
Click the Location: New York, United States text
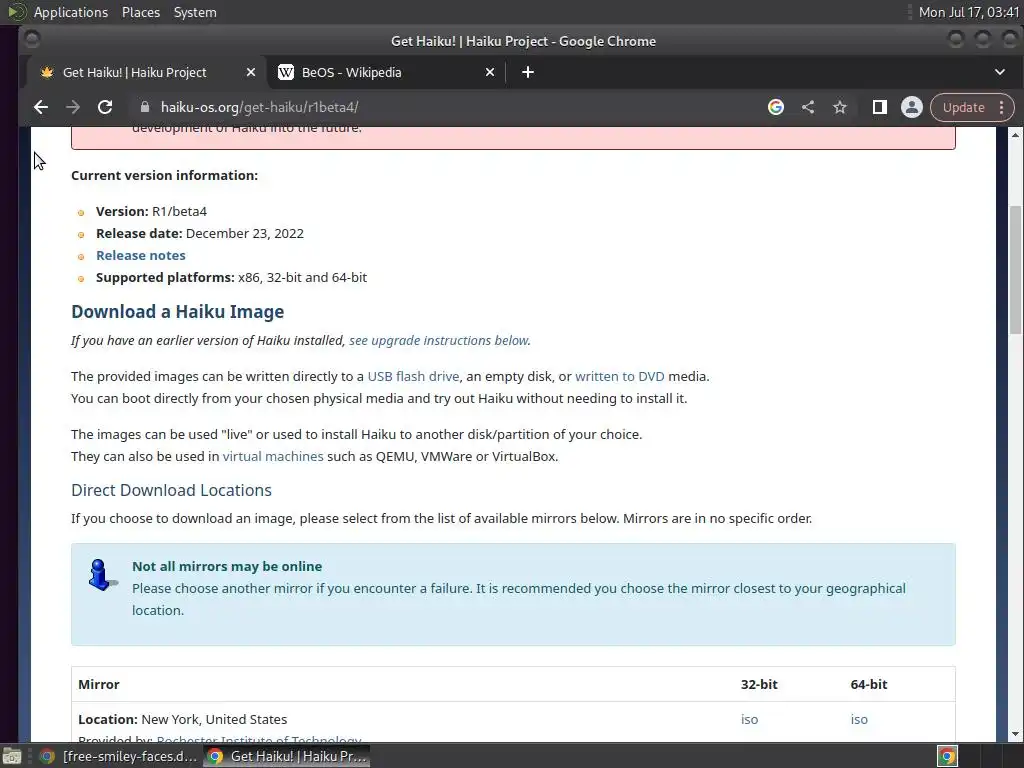point(182,719)
